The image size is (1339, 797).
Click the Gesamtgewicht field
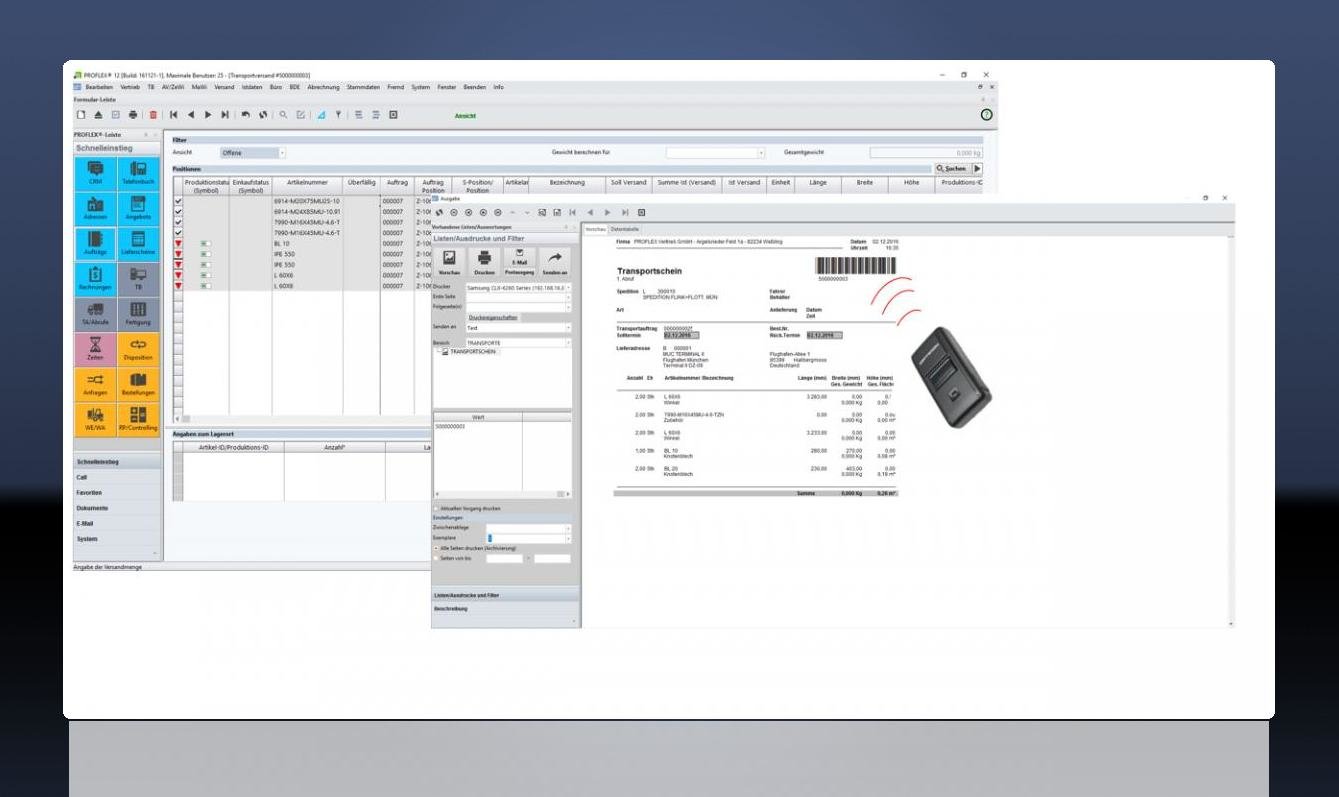tap(926, 153)
